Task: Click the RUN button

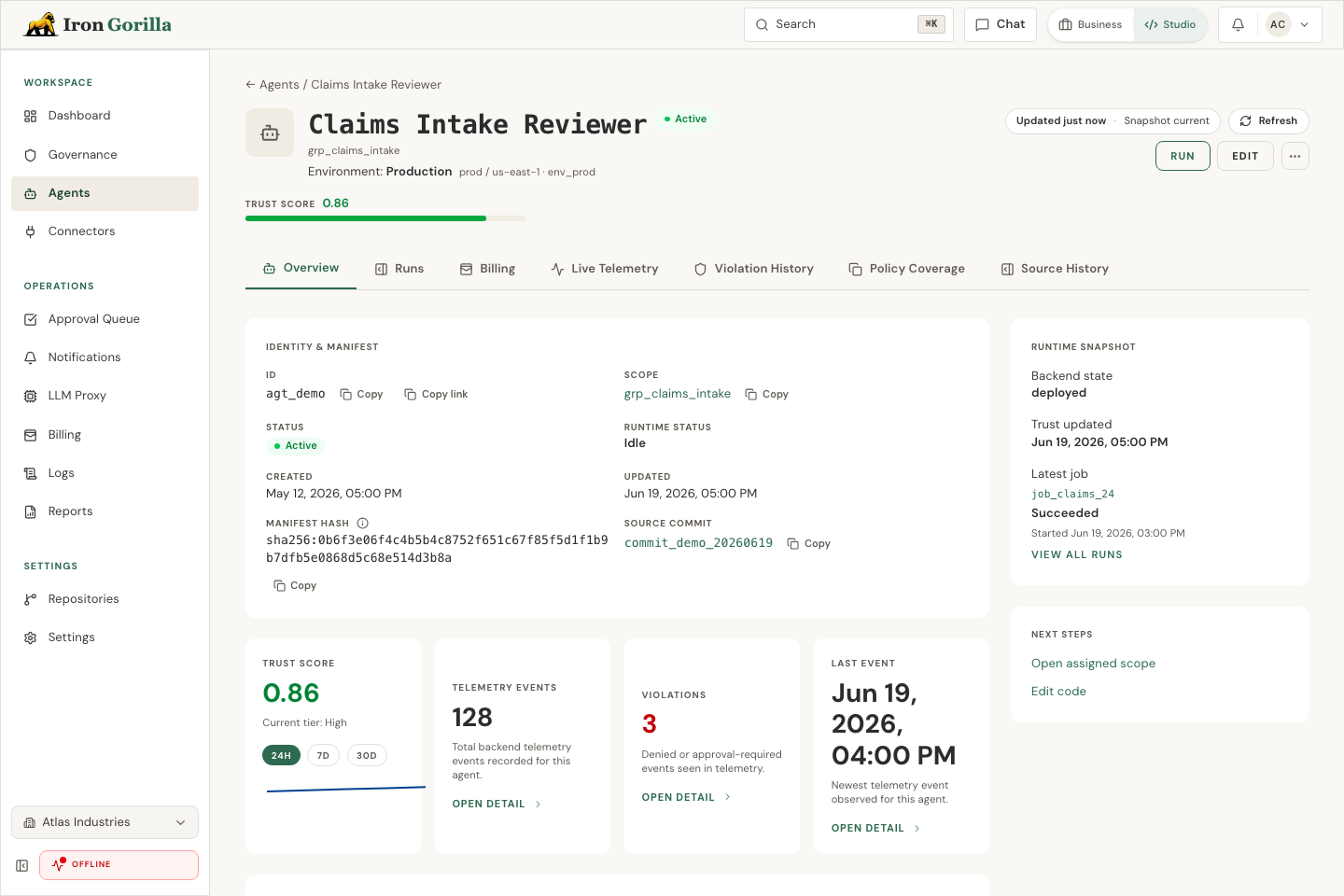Action: point(1183,156)
